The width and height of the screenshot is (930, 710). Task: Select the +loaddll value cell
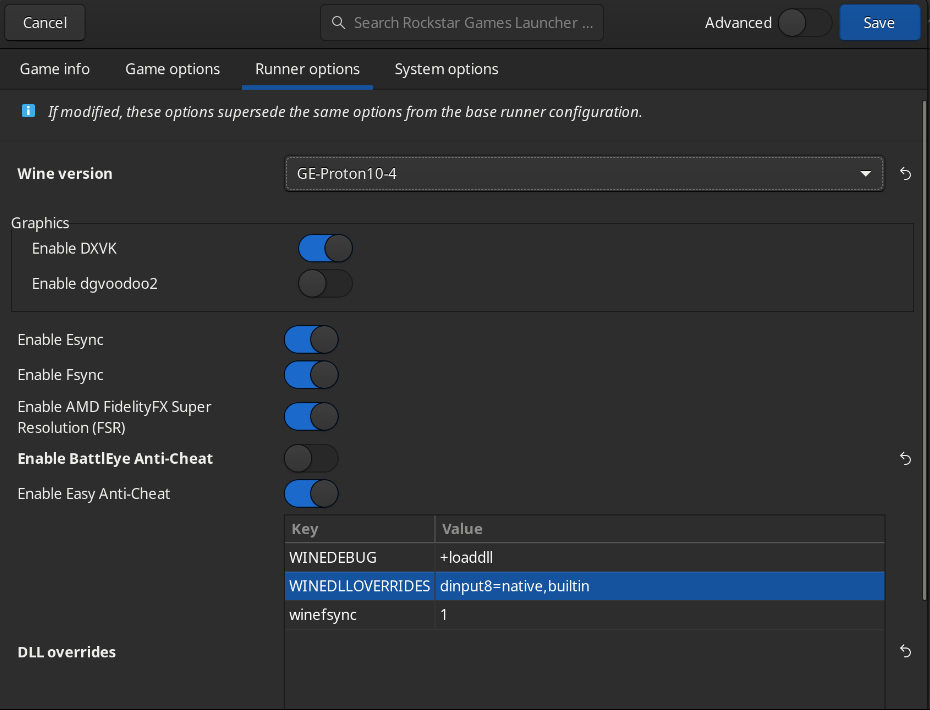(x=660, y=558)
